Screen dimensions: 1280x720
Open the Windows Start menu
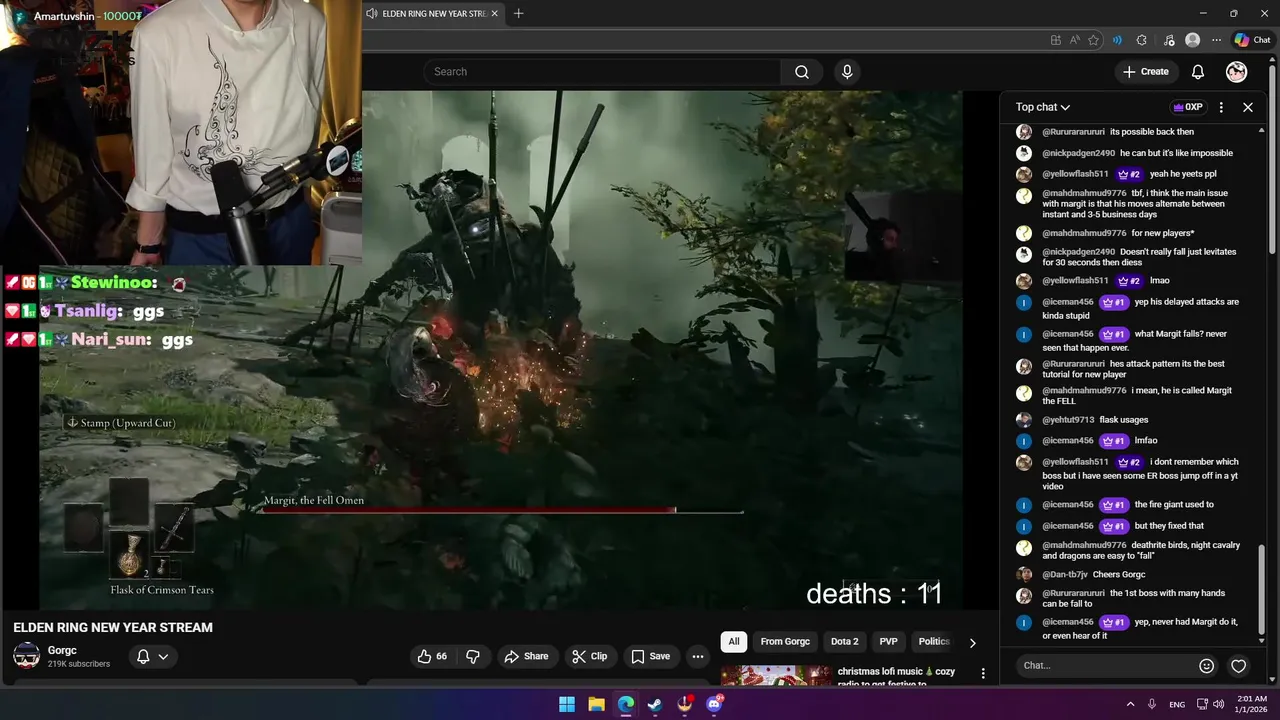(566, 704)
